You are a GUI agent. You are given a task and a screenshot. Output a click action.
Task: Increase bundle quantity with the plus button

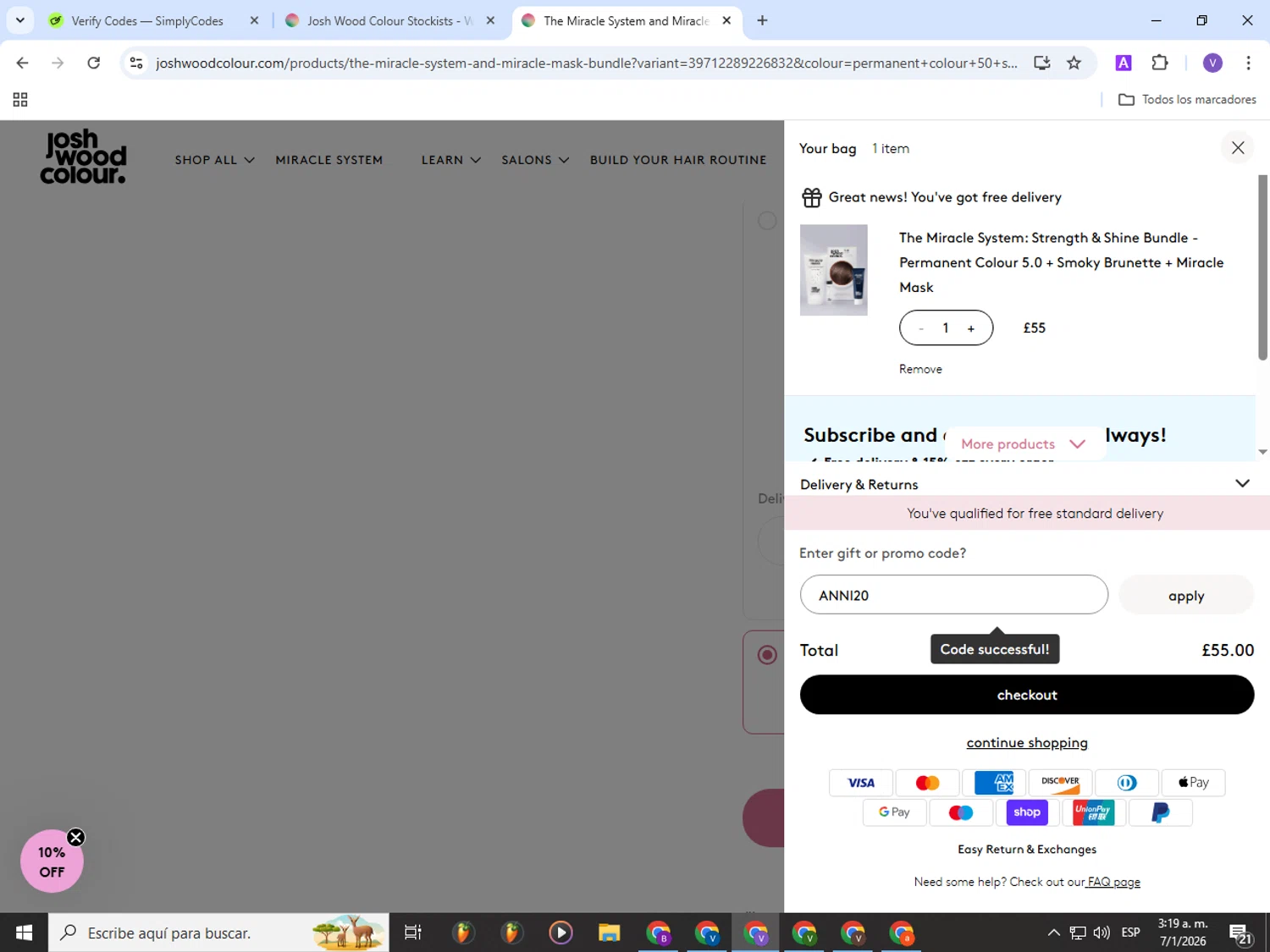point(971,328)
